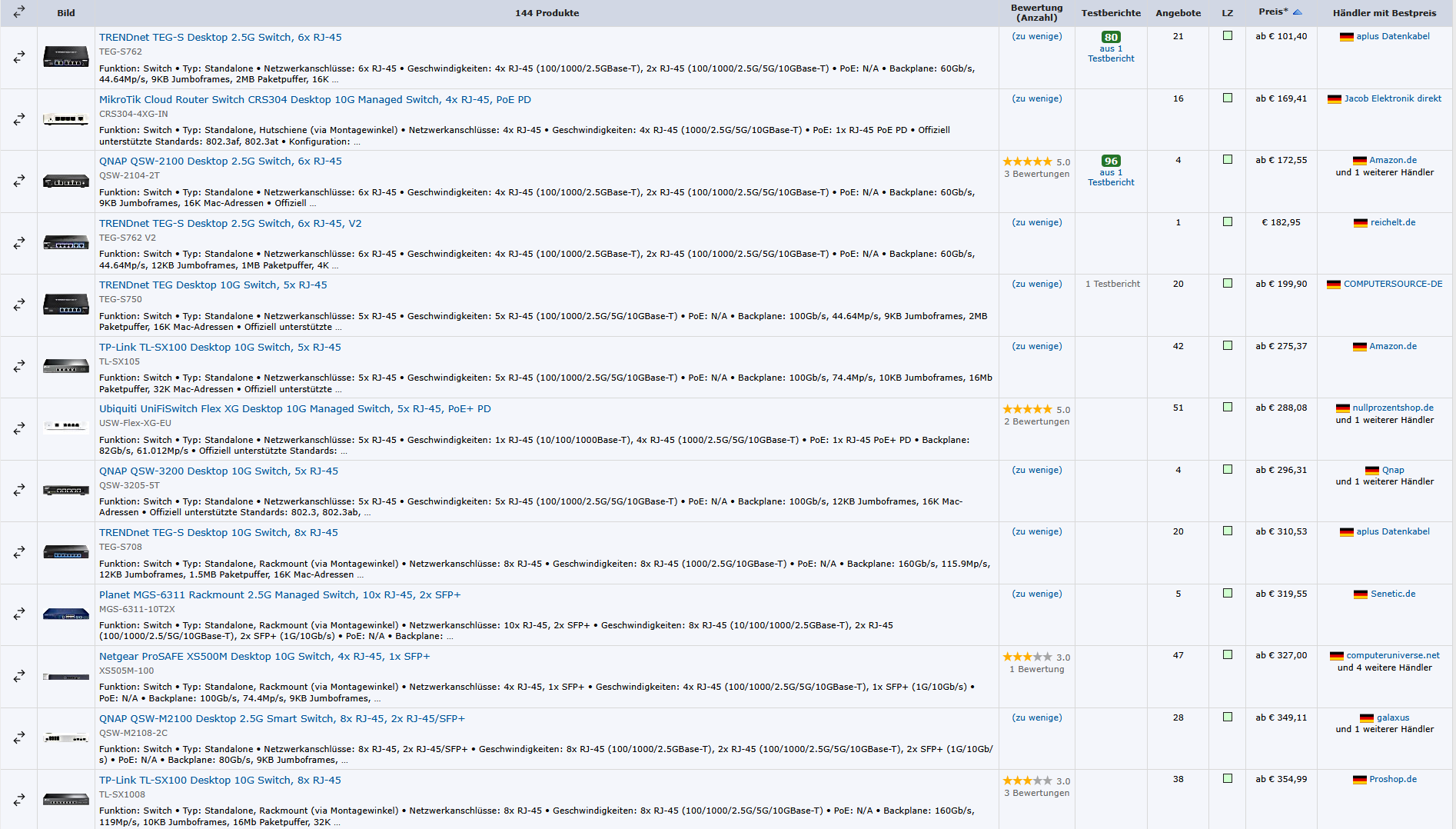Tick LZ checkbox for QNAP QSW-3200 row
The width and height of the screenshot is (1456, 829).
tap(1228, 470)
